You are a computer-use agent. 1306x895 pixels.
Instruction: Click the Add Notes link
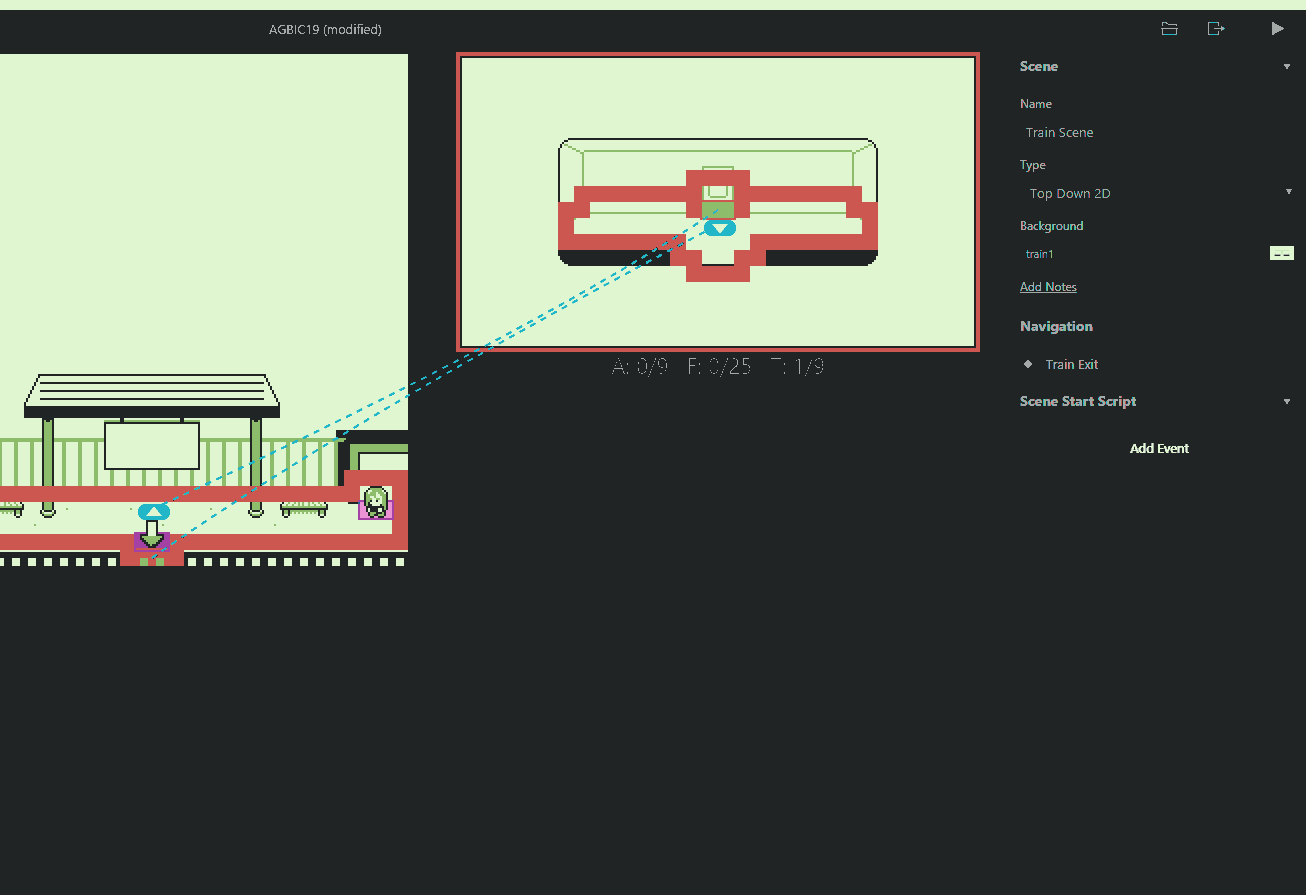point(1048,287)
